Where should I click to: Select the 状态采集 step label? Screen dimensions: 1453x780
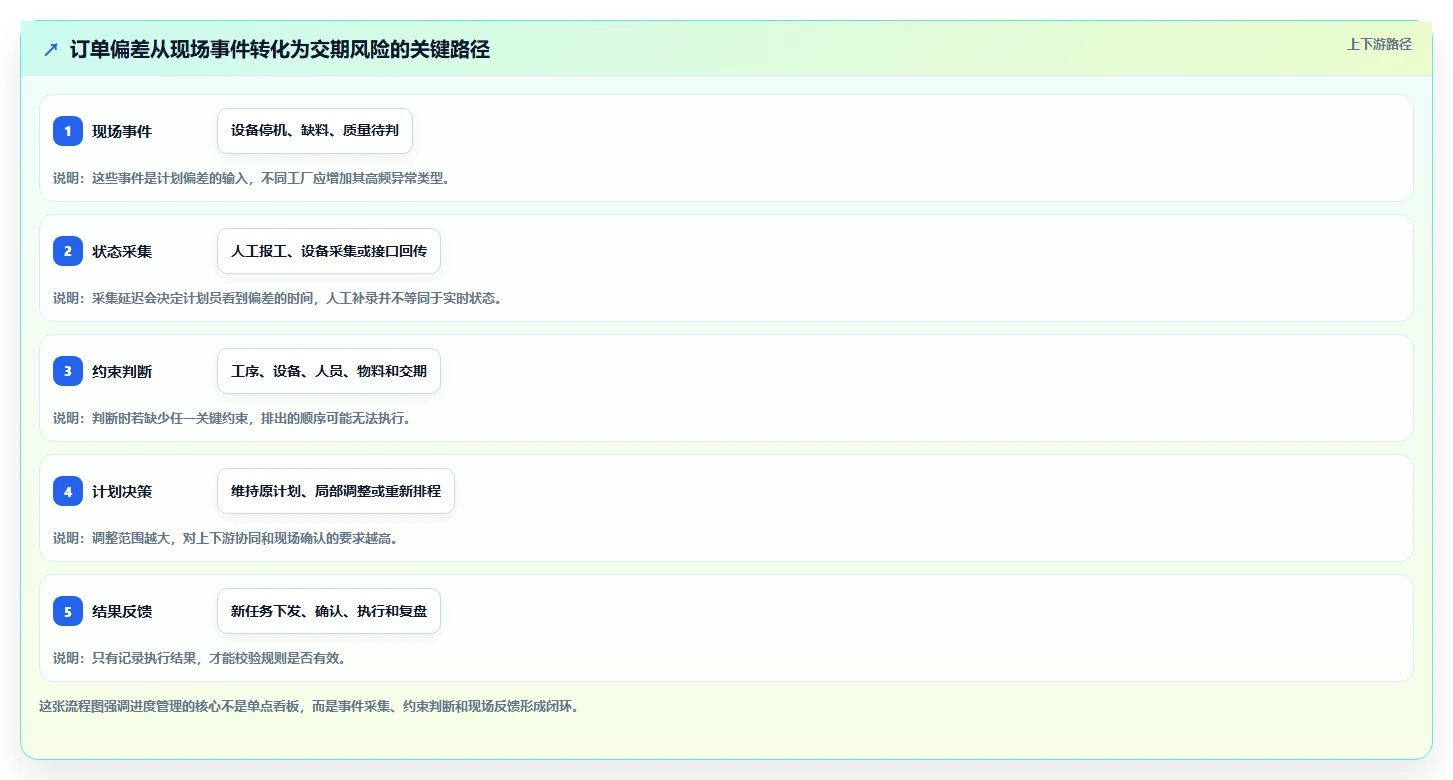pyautogui.click(x=122, y=251)
